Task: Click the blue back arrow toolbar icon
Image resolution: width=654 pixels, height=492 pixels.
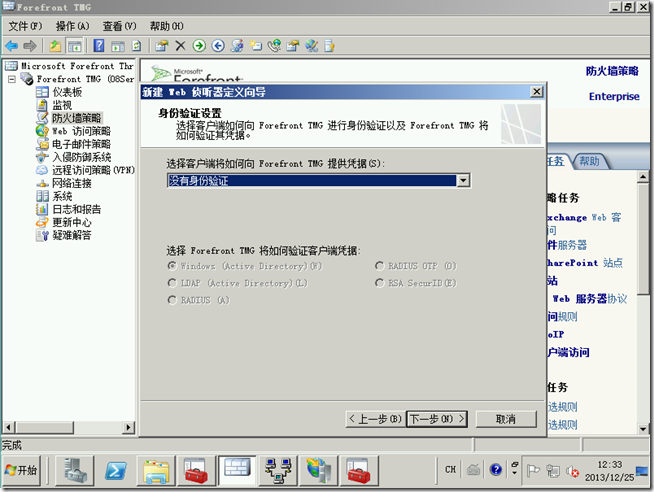Action: click(x=11, y=46)
